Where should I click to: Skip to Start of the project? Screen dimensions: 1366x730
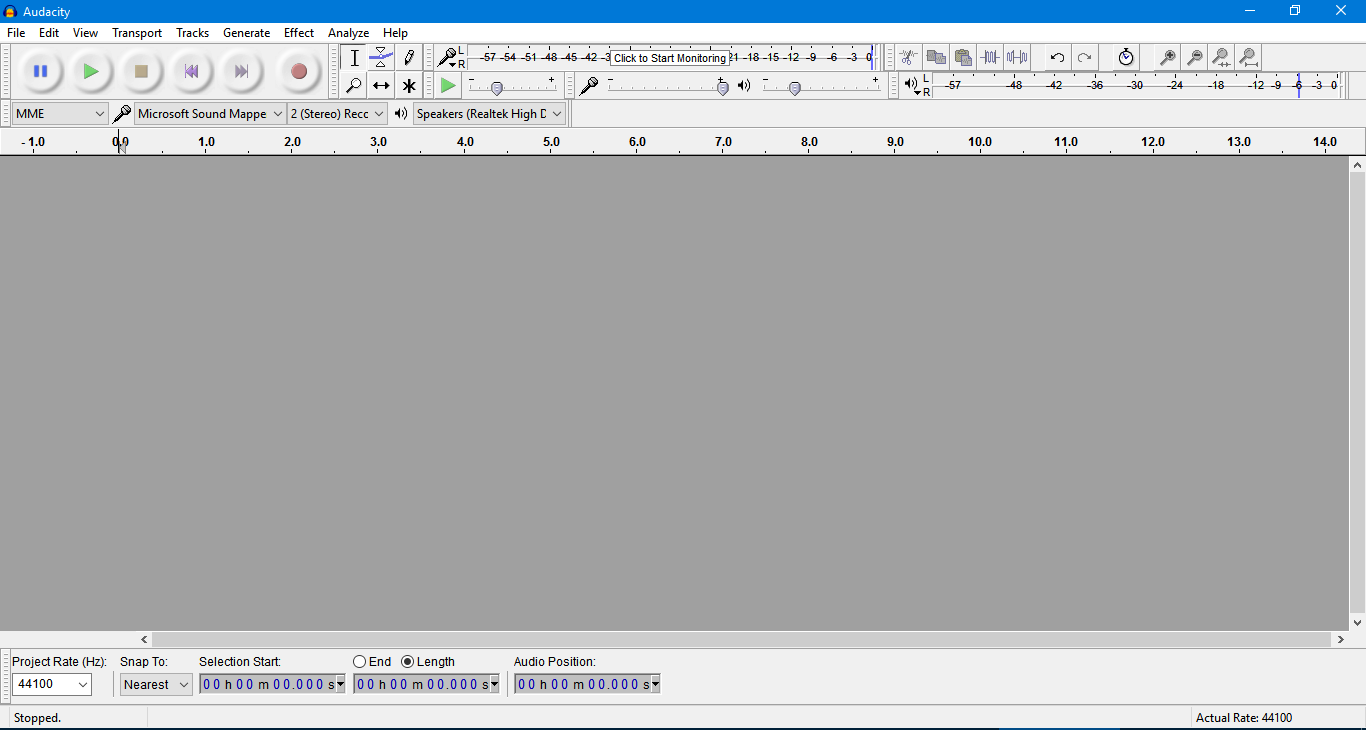[x=191, y=71]
